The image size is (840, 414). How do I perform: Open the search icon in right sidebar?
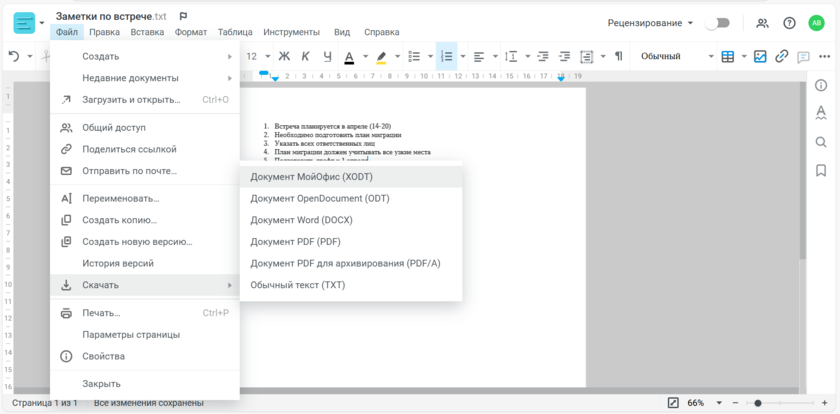pyautogui.click(x=821, y=142)
